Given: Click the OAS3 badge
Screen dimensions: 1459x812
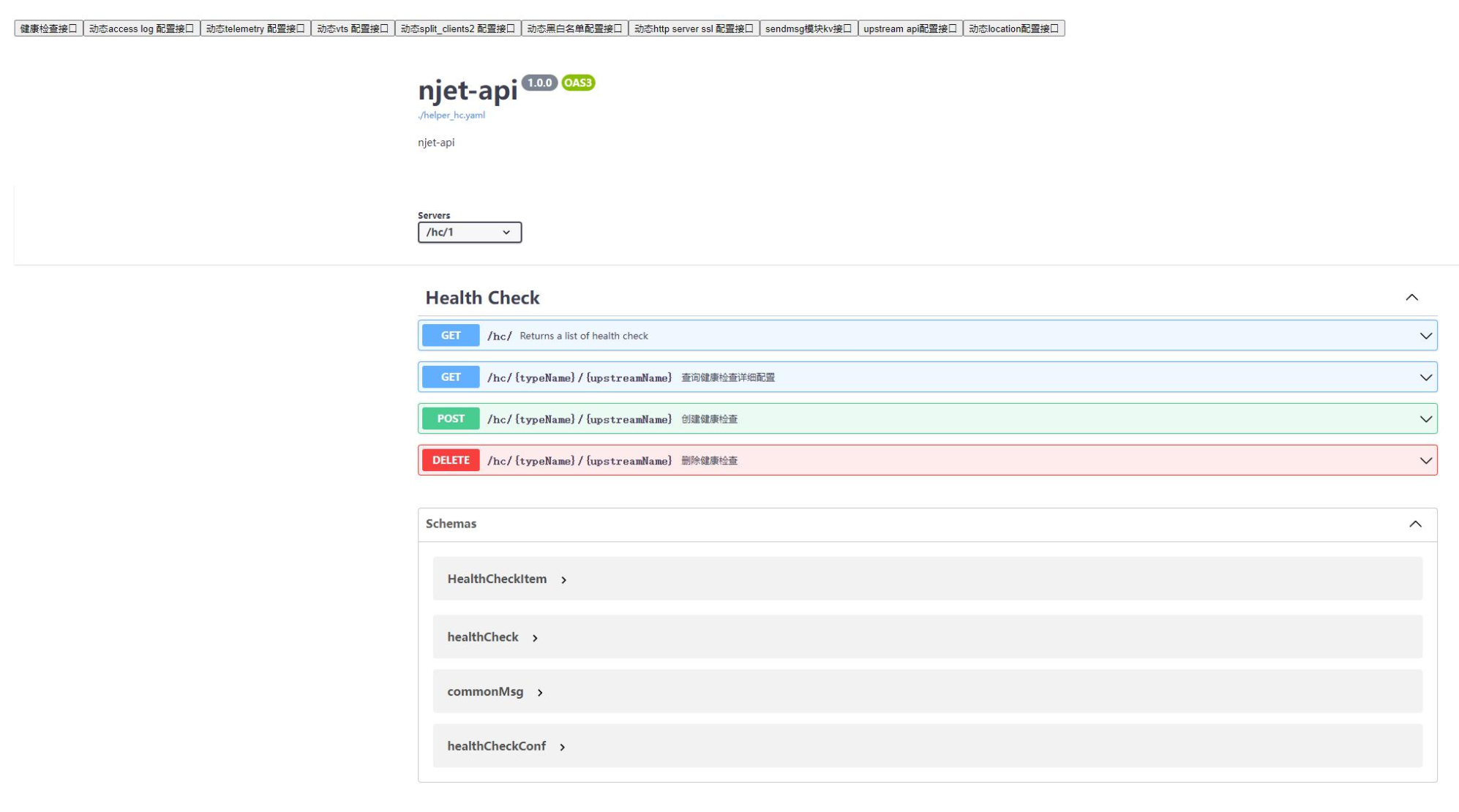Looking at the screenshot, I should coord(577,83).
